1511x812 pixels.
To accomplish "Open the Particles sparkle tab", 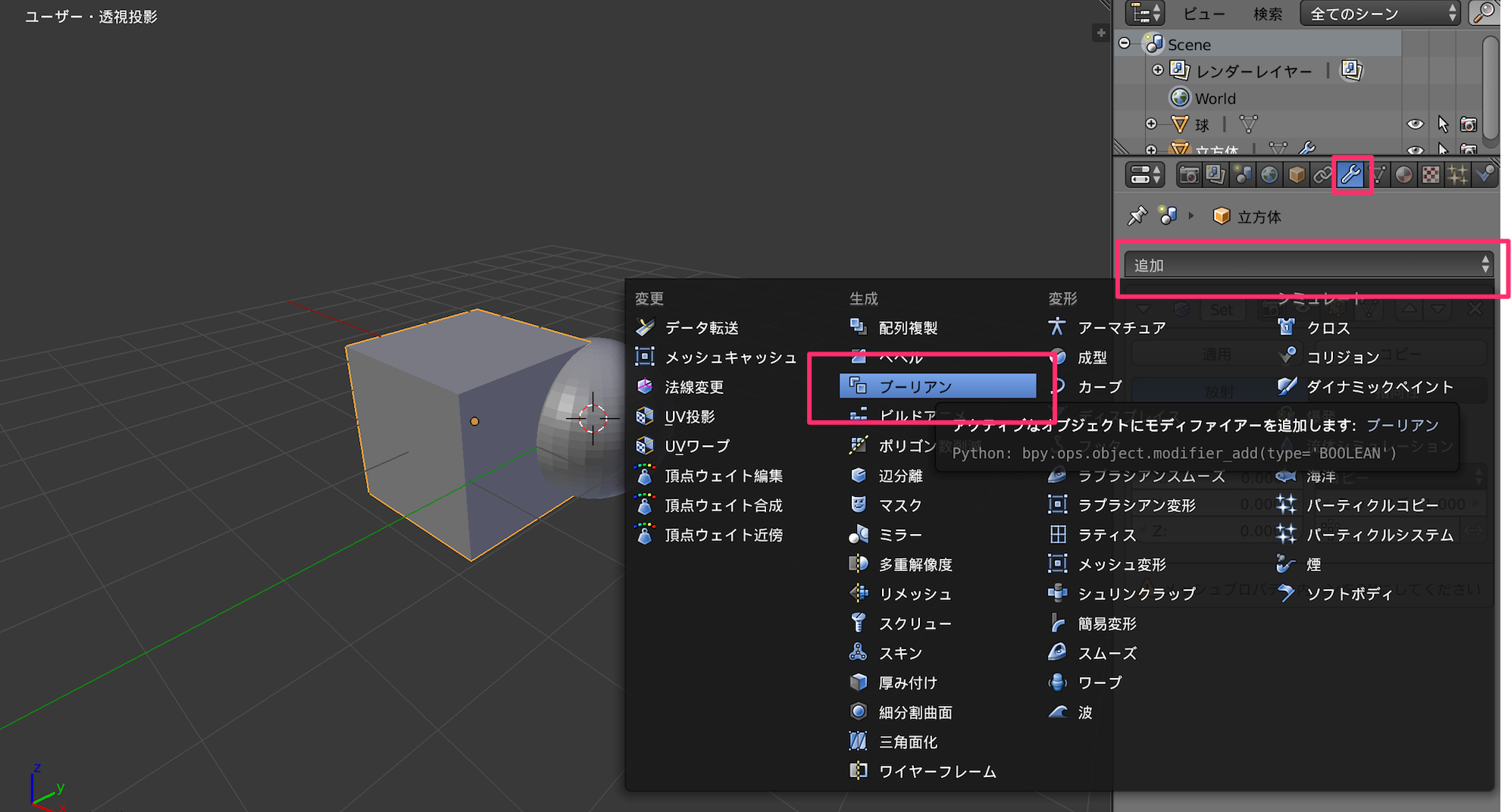I will 1457,175.
